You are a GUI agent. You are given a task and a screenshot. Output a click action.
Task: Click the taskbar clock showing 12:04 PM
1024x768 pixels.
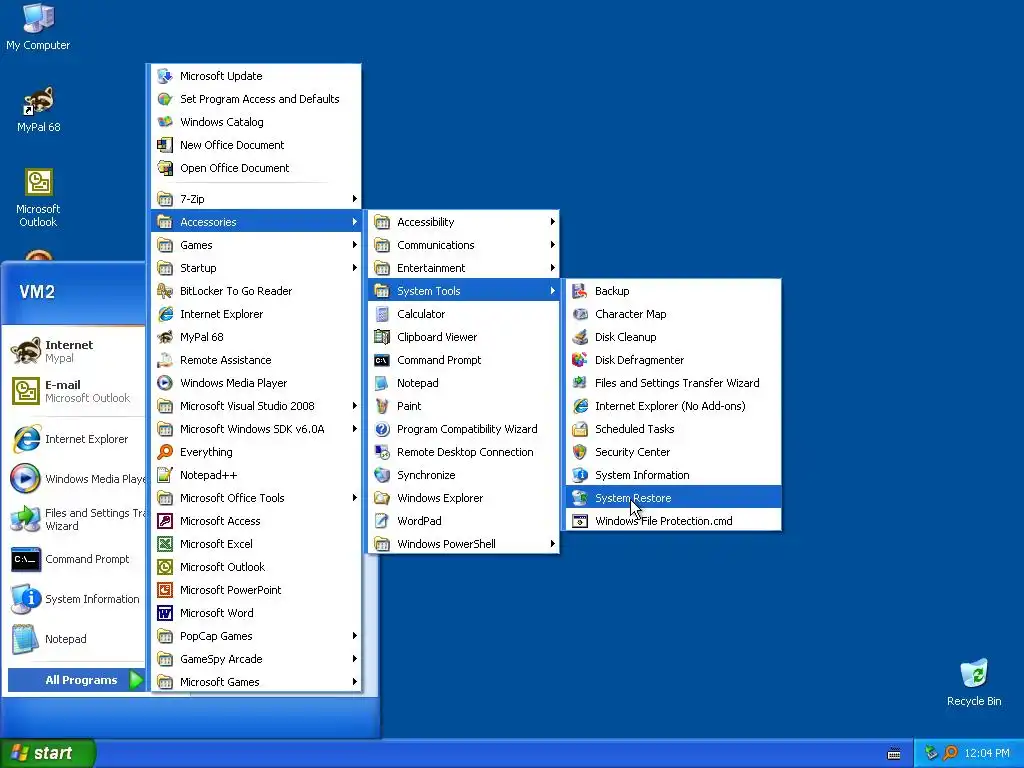pos(987,754)
